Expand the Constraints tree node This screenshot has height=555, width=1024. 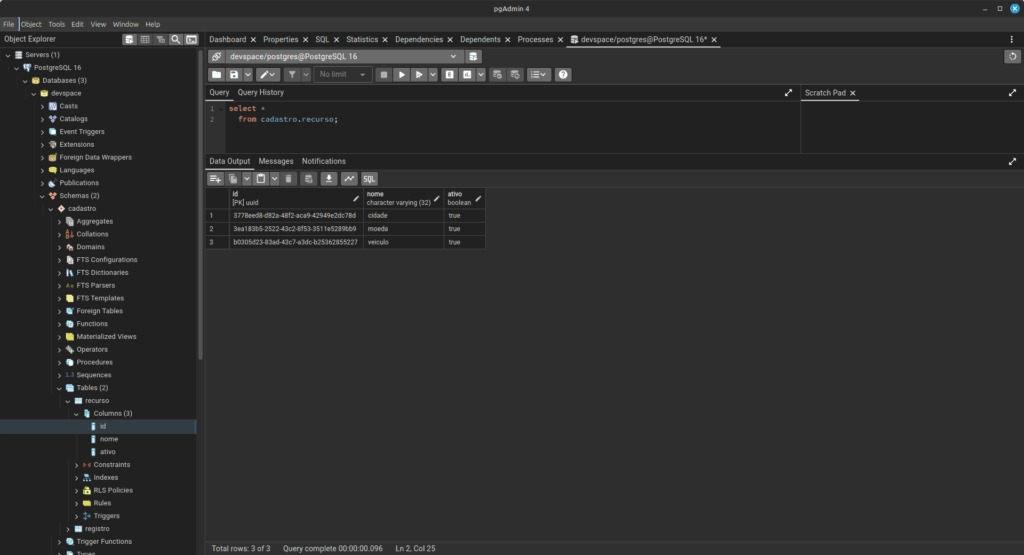(76, 465)
